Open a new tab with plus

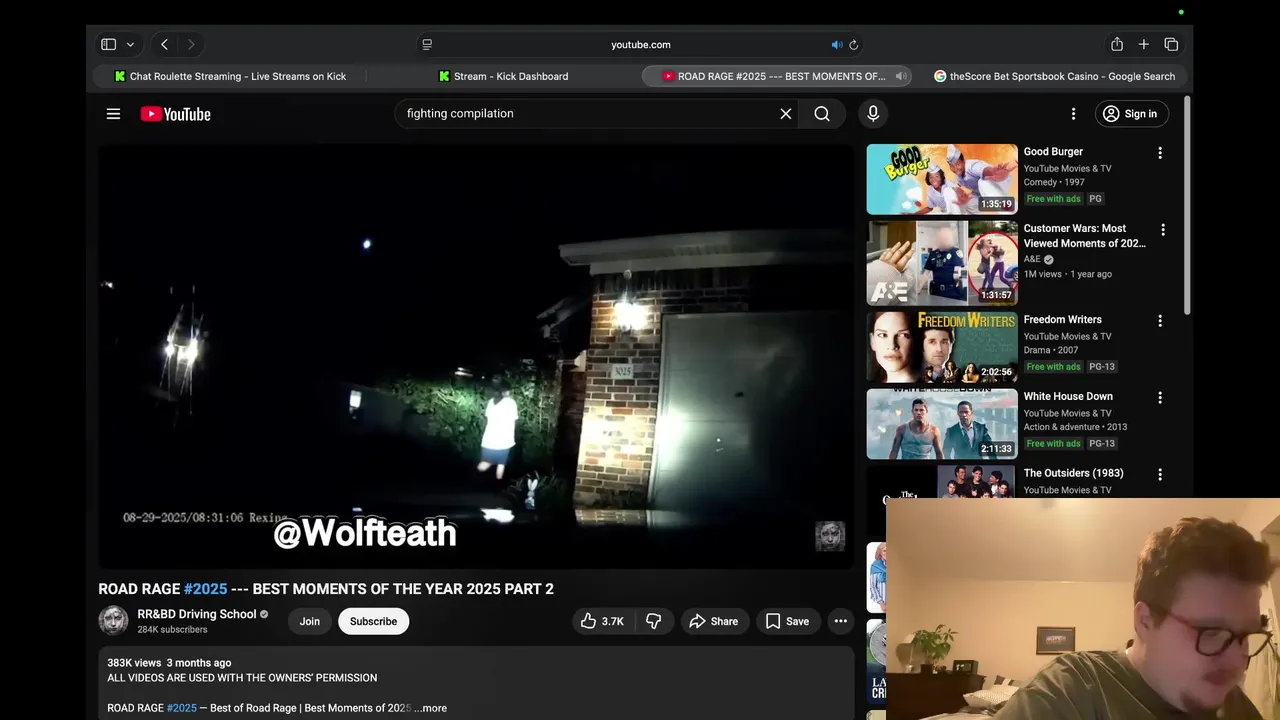(1144, 45)
